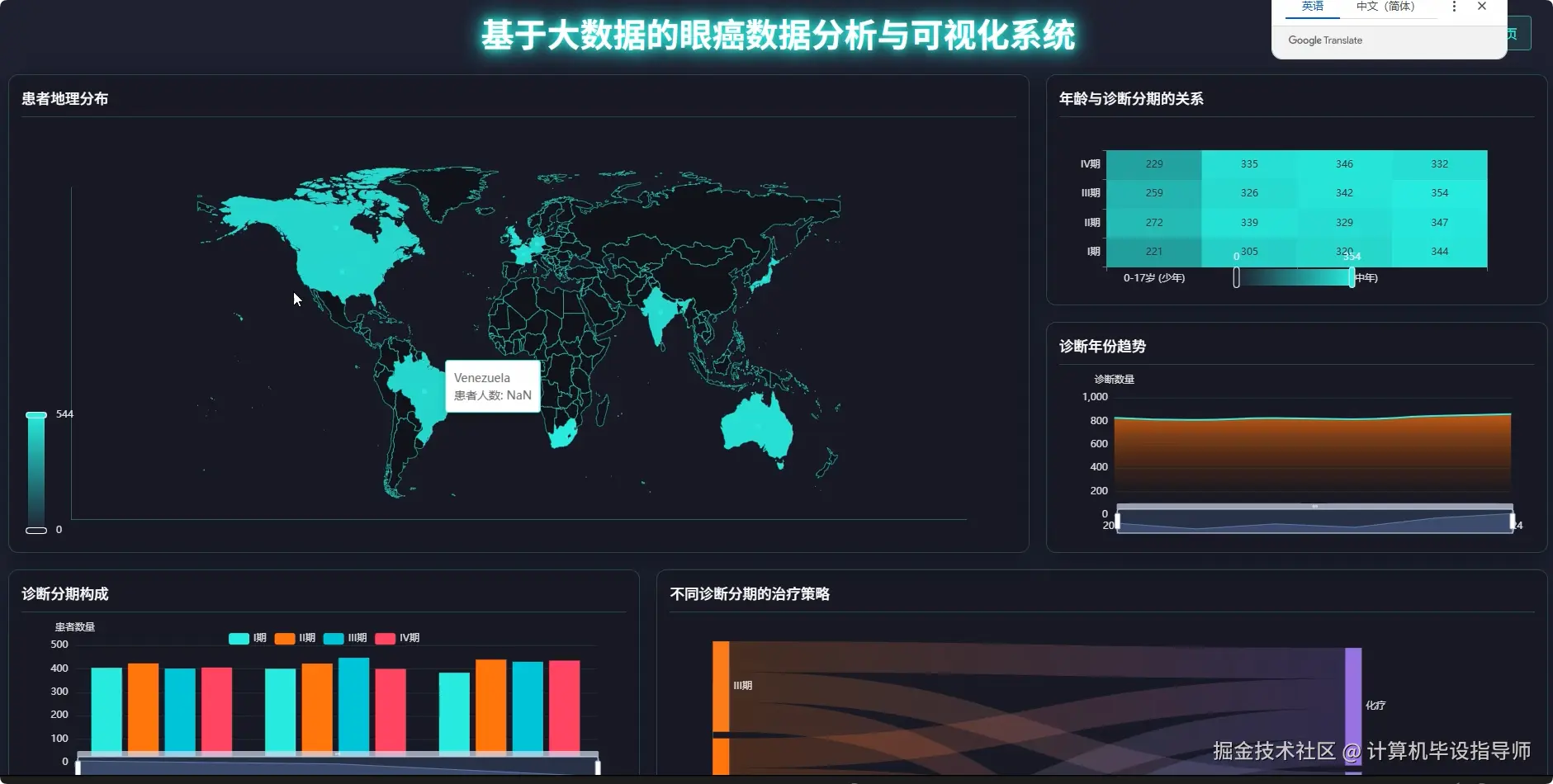Click heatmap cell with value 305

[x=1249, y=252]
